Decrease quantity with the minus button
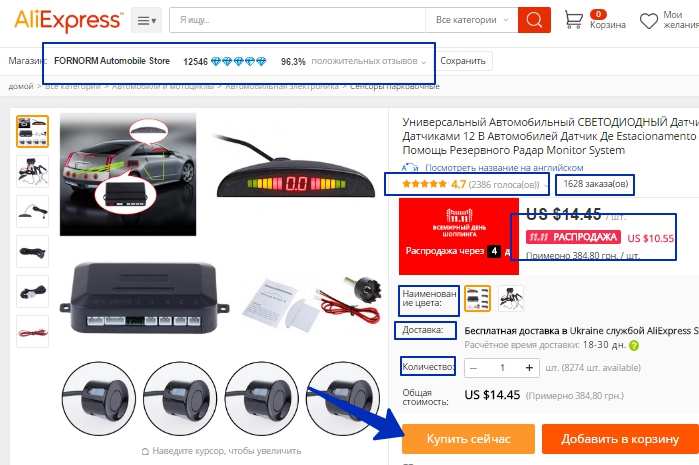The height and width of the screenshot is (465, 699). coord(474,368)
